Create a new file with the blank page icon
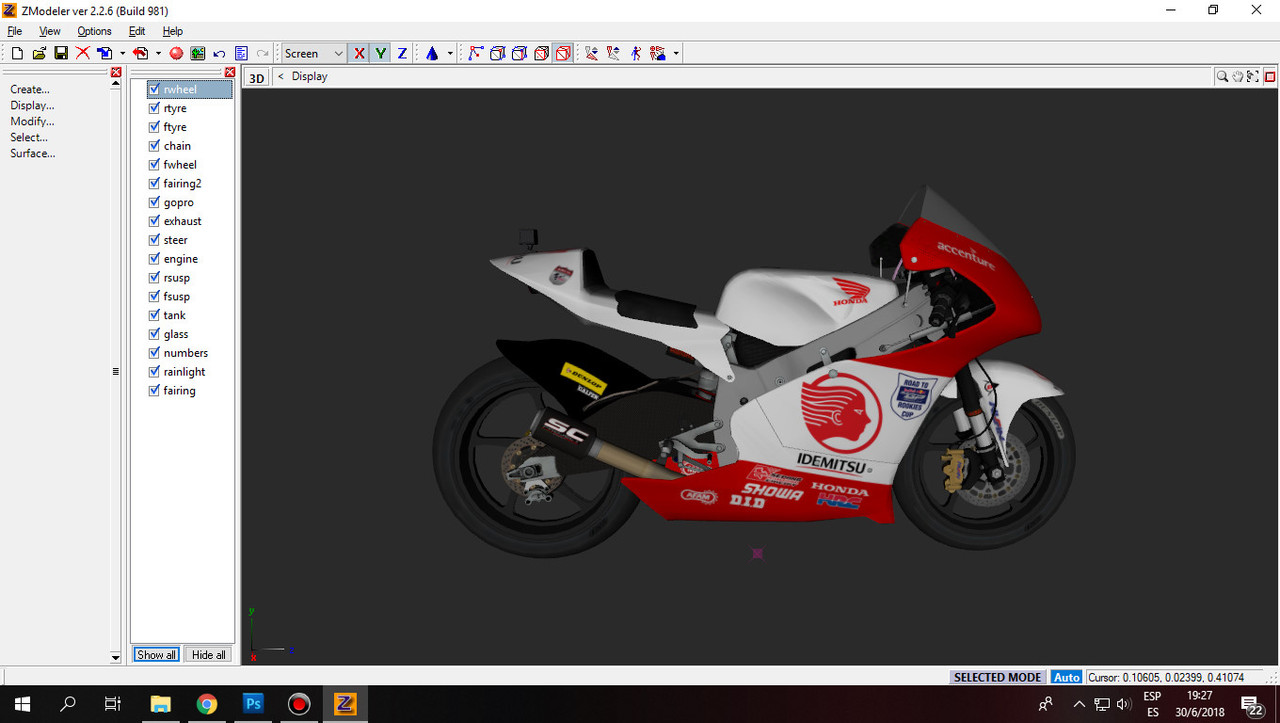 pos(17,53)
